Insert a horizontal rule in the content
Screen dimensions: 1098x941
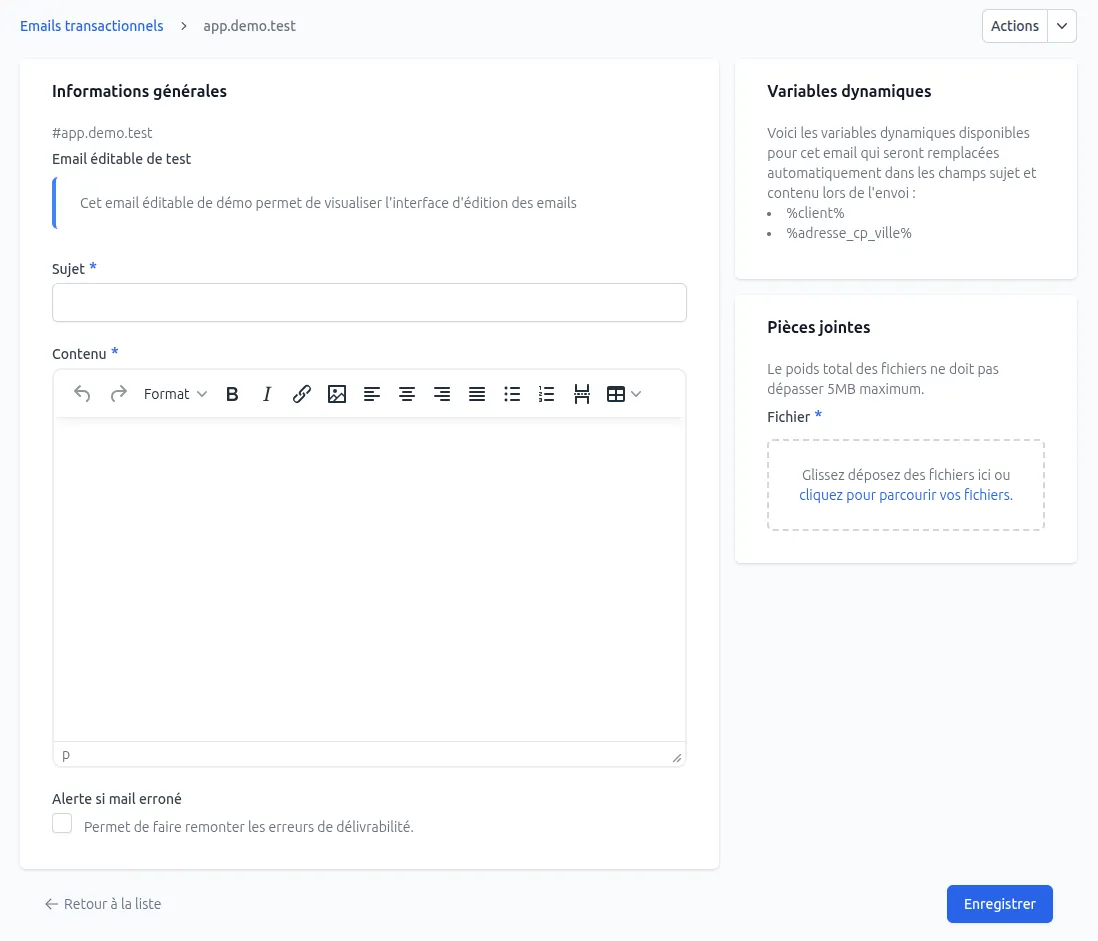point(582,393)
